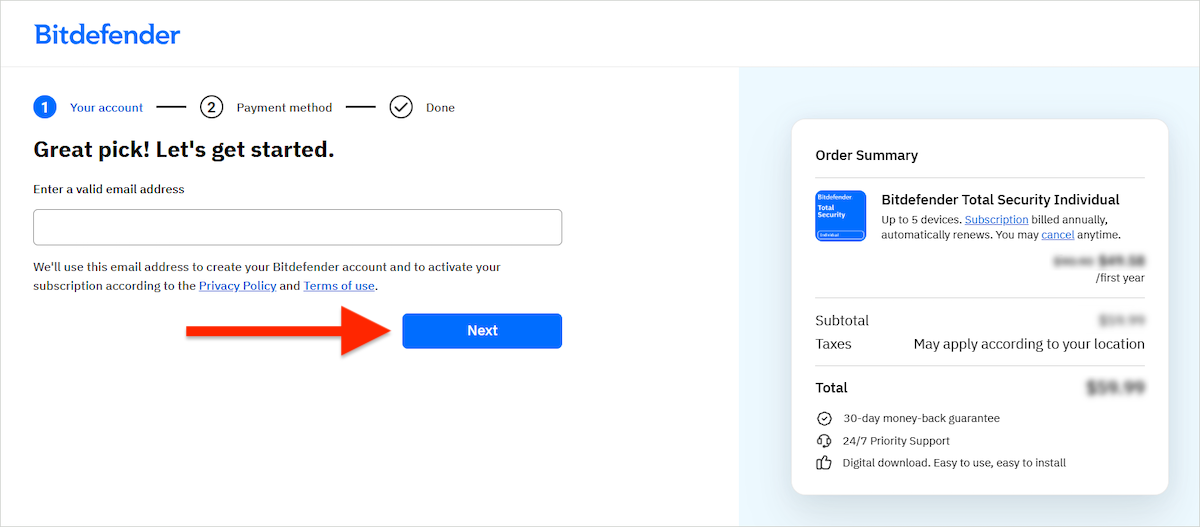Screen dimensions: 1200x527
Task: Open the cancel link in order summary
Action: tap(1057, 235)
